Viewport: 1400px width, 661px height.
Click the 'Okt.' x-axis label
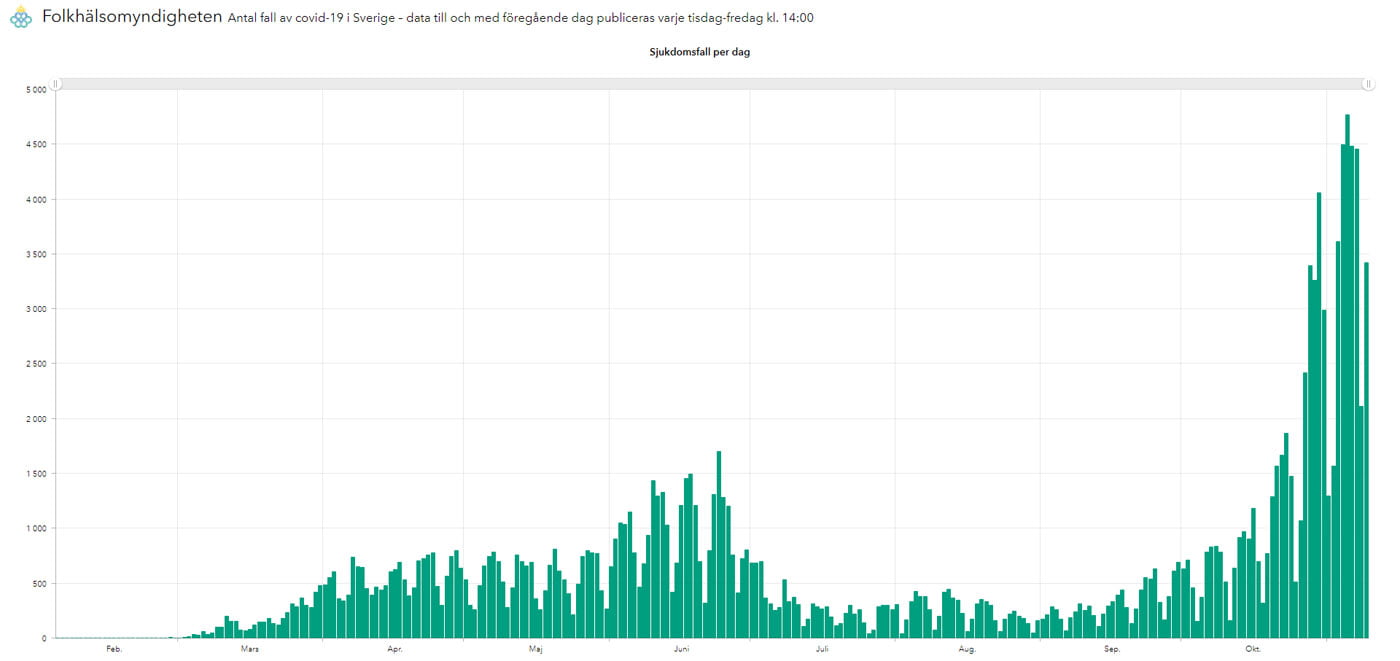[x=1253, y=649]
